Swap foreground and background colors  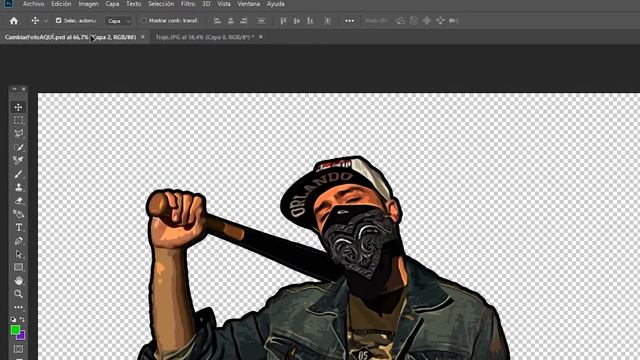[22, 319]
